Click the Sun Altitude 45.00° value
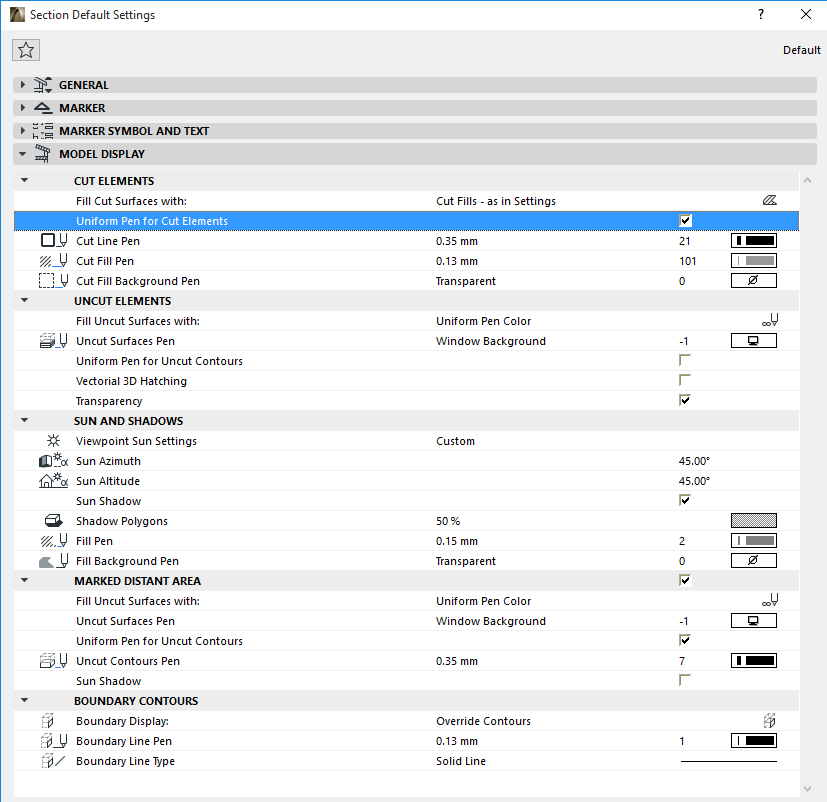This screenshot has width=827, height=802. pyautogui.click(x=694, y=481)
